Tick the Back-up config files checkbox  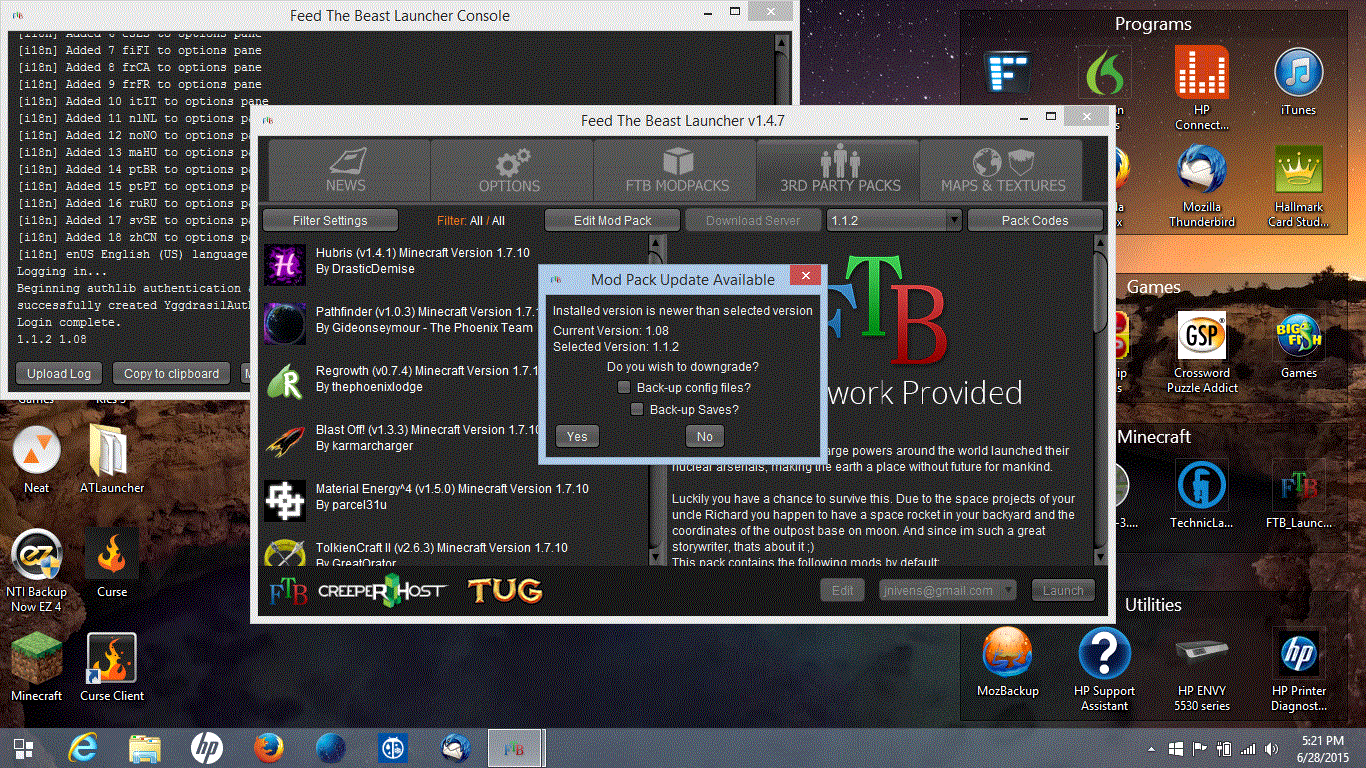click(624, 387)
